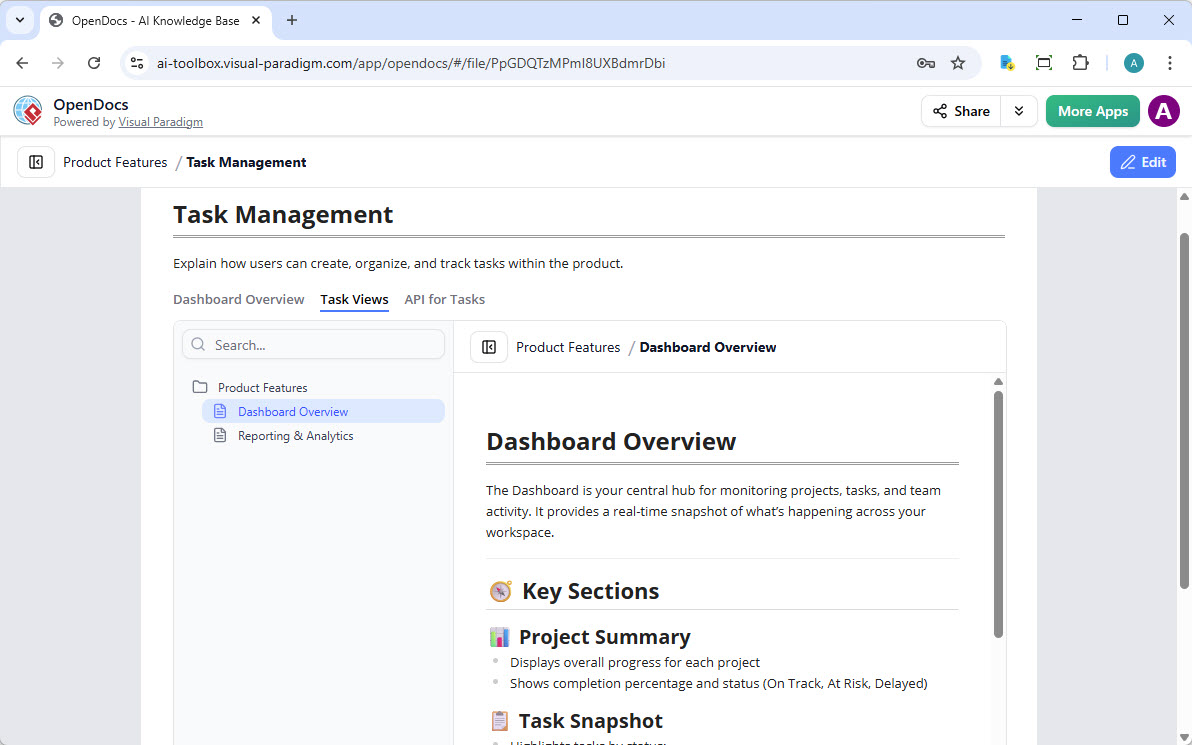Open the tab search dropdown arrow
Screen dimensions: 1192x745
(20, 20)
